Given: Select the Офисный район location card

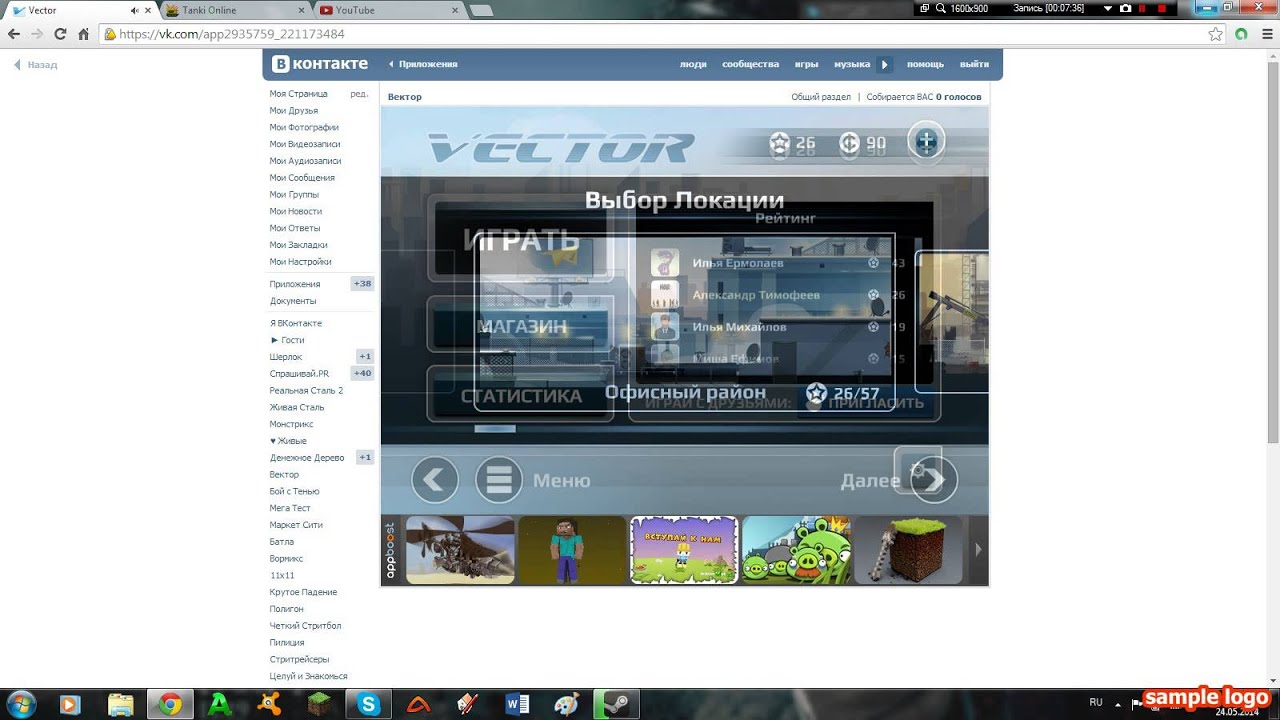Looking at the screenshot, I should tap(685, 323).
